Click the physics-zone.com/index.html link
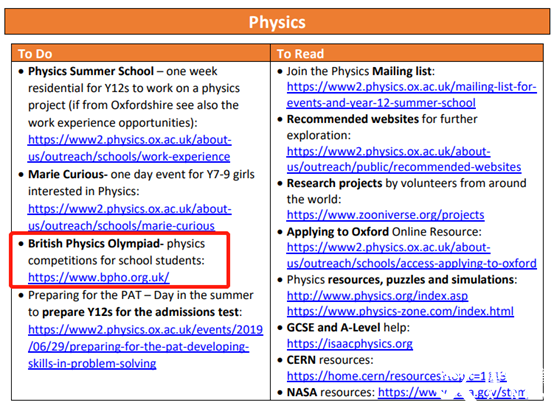 coord(400,311)
